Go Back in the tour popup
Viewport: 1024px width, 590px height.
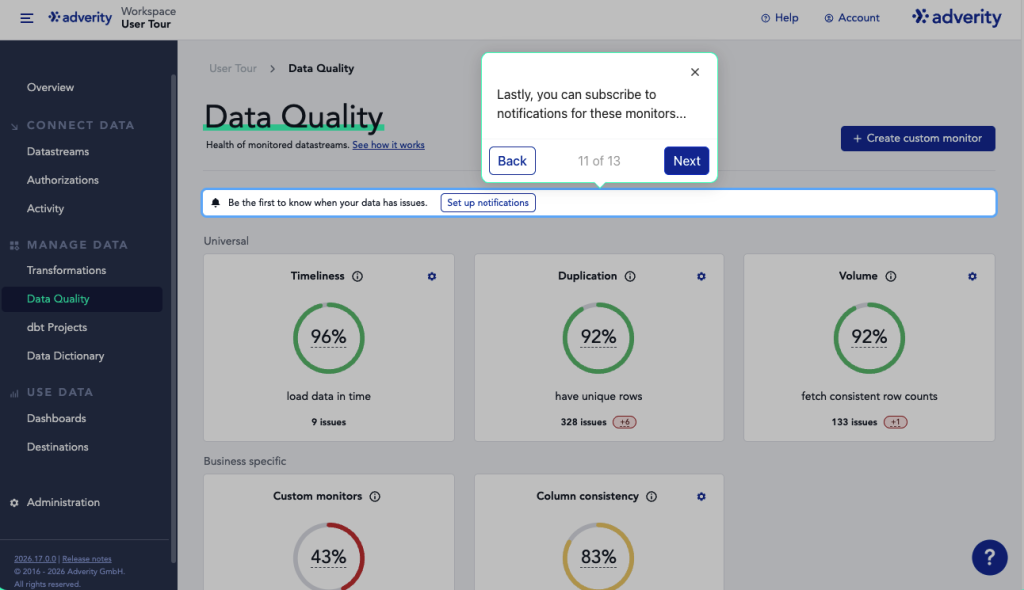[x=512, y=161]
